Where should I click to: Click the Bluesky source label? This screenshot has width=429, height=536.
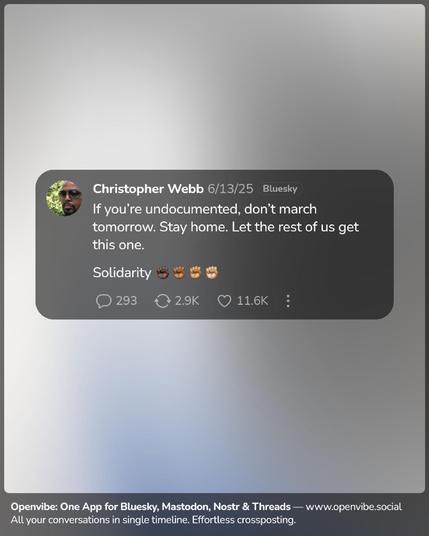pos(280,189)
